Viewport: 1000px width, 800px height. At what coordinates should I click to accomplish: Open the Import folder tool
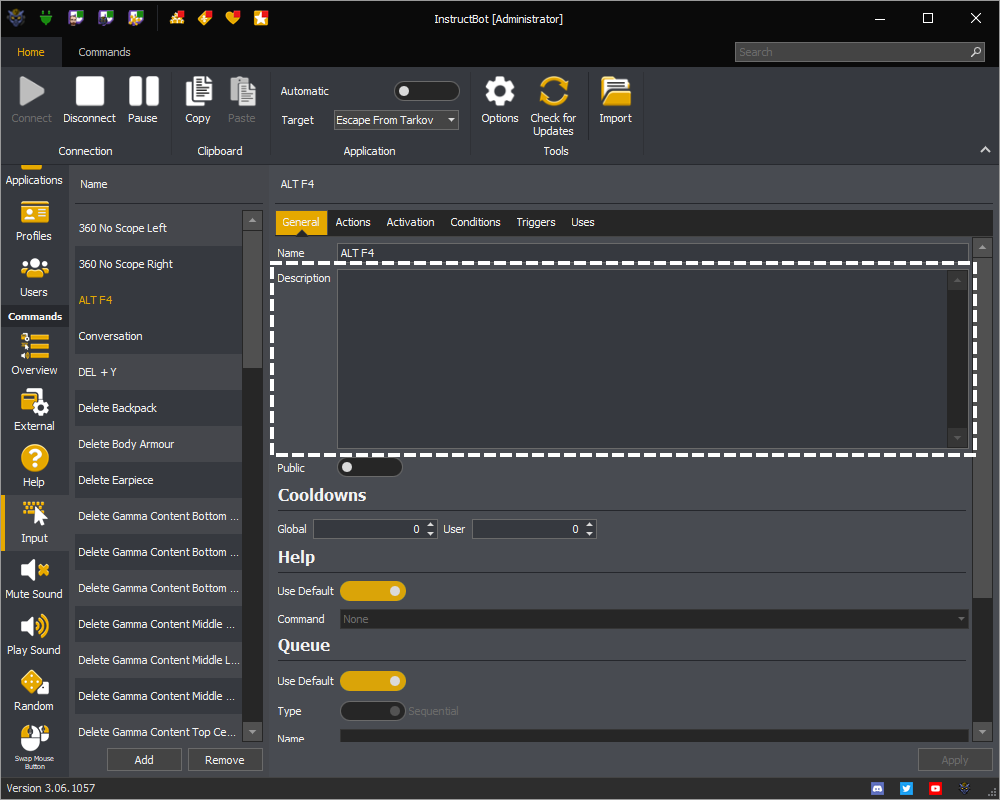coord(615,100)
